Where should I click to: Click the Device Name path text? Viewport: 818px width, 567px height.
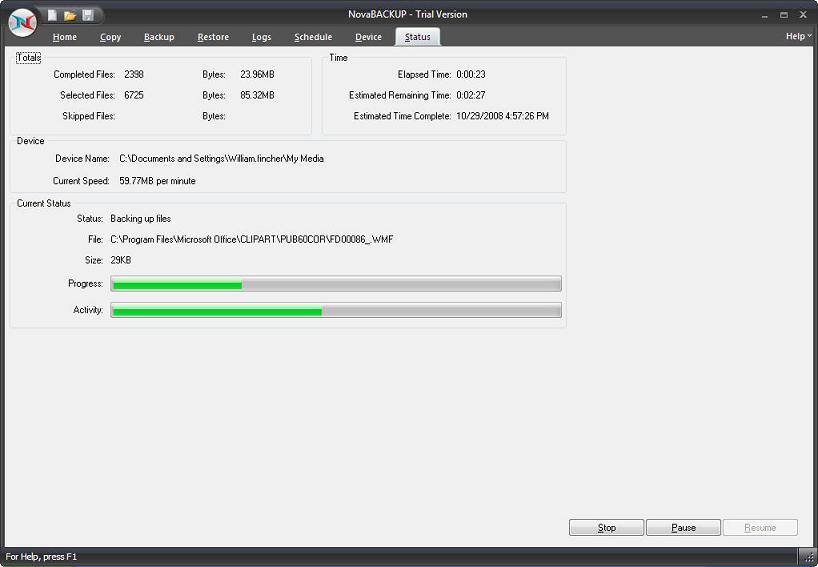[x=222, y=159]
